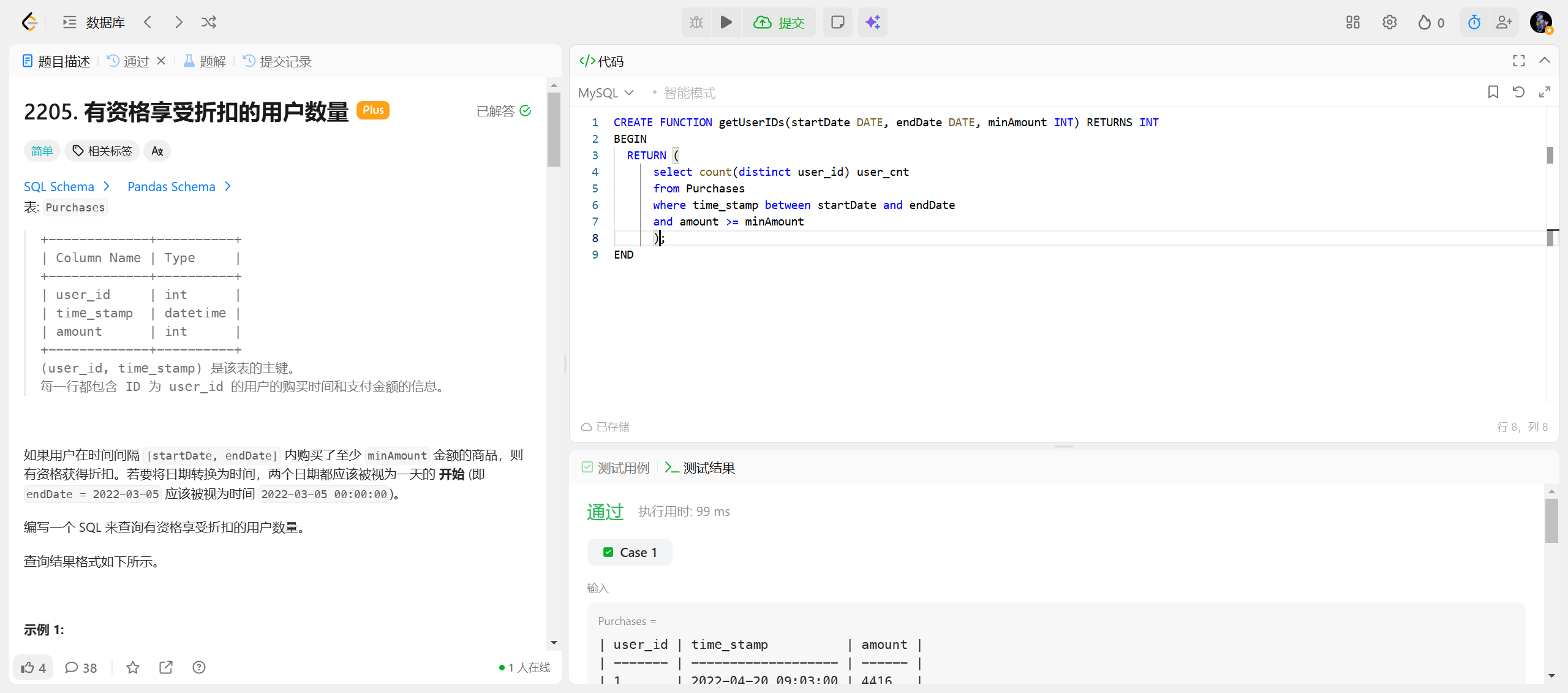Open the MySQL language dropdown
Viewport: 1568px width, 693px height.
(605, 93)
